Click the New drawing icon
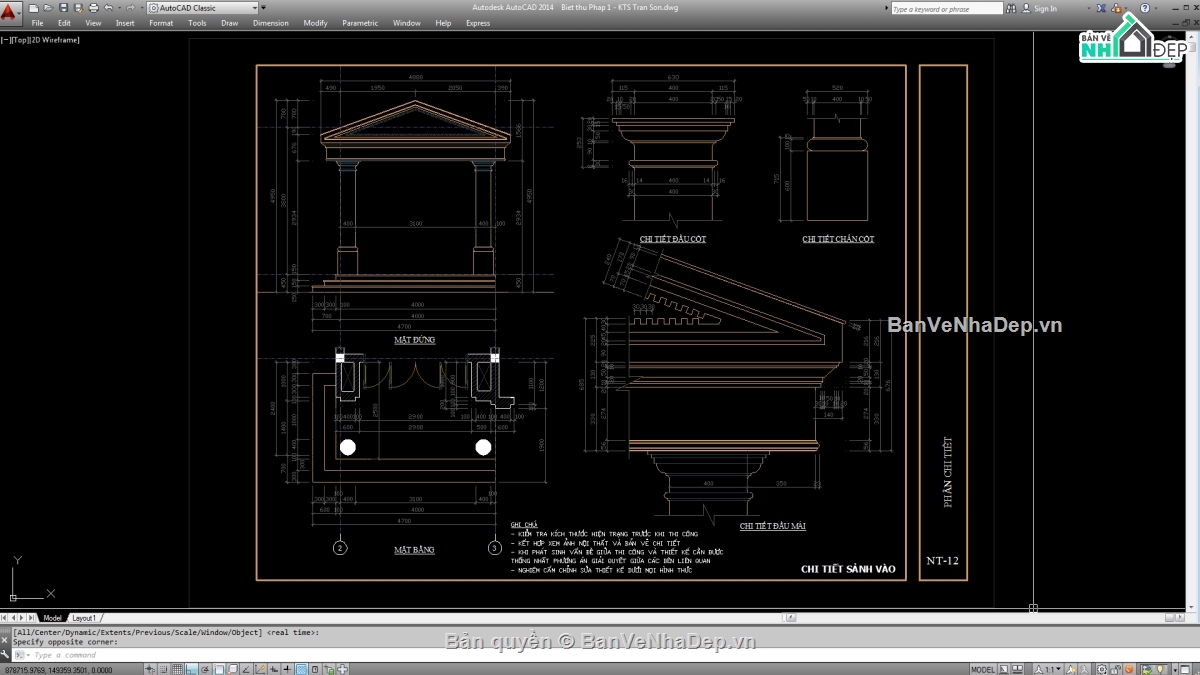Viewport: 1200px width, 675px height. [x=33, y=8]
